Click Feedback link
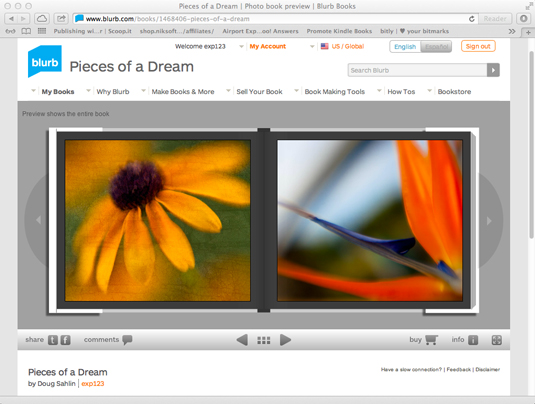535x404 pixels. pos(459,369)
